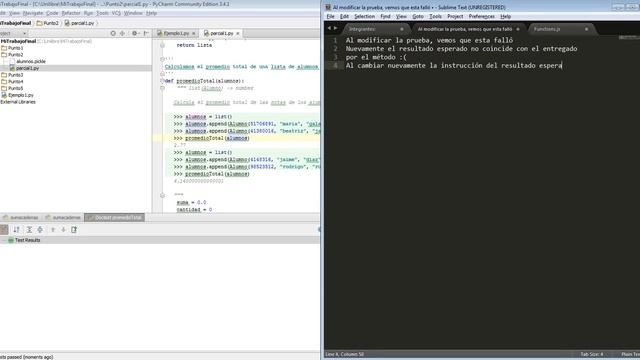
Task: Go to next failed test arrow
Action: tap(63, 230)
